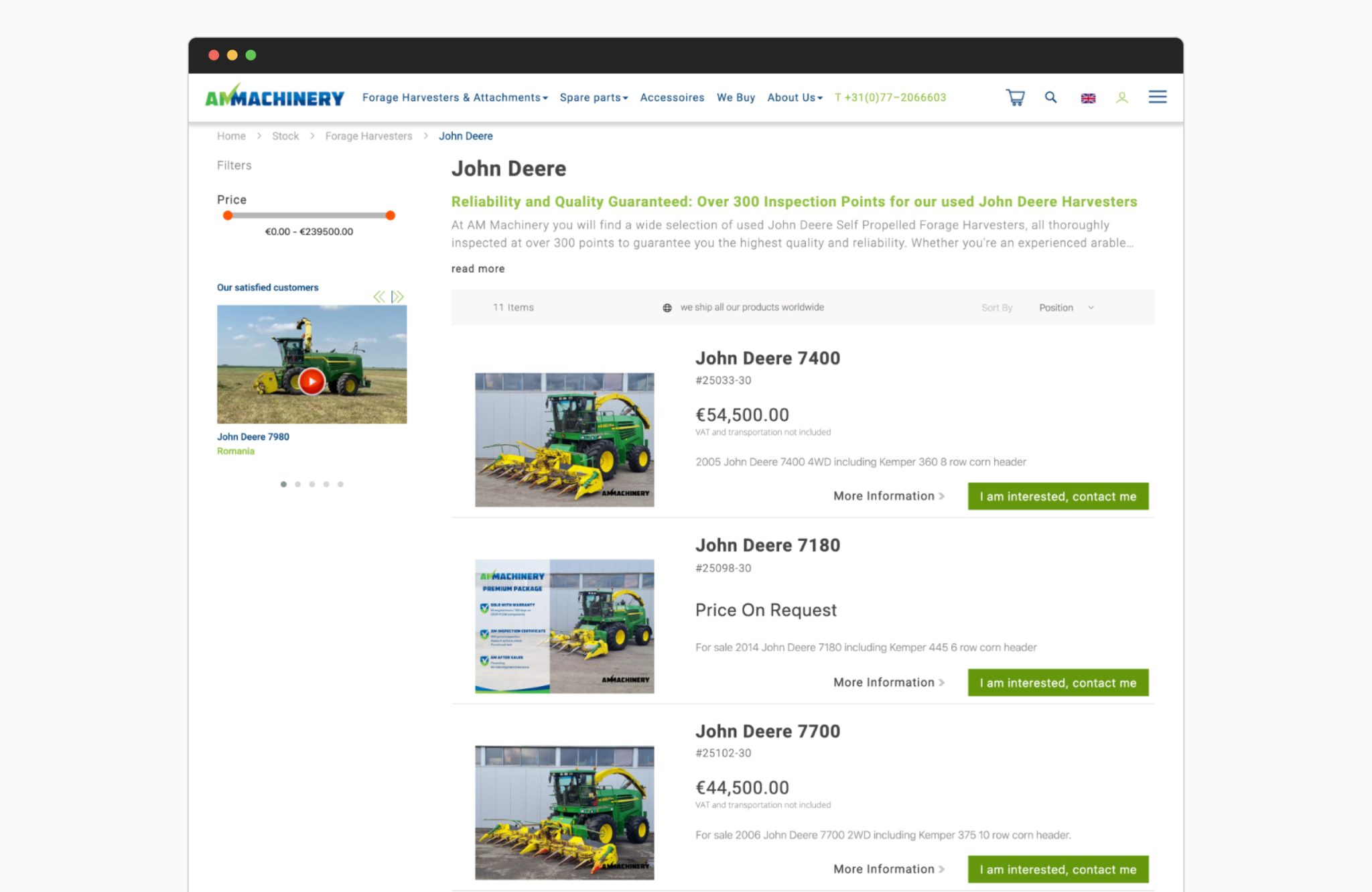Open the John Deere 7400 product title
This screenshot has width=1372, height=892.
click(x=768, y=359)
